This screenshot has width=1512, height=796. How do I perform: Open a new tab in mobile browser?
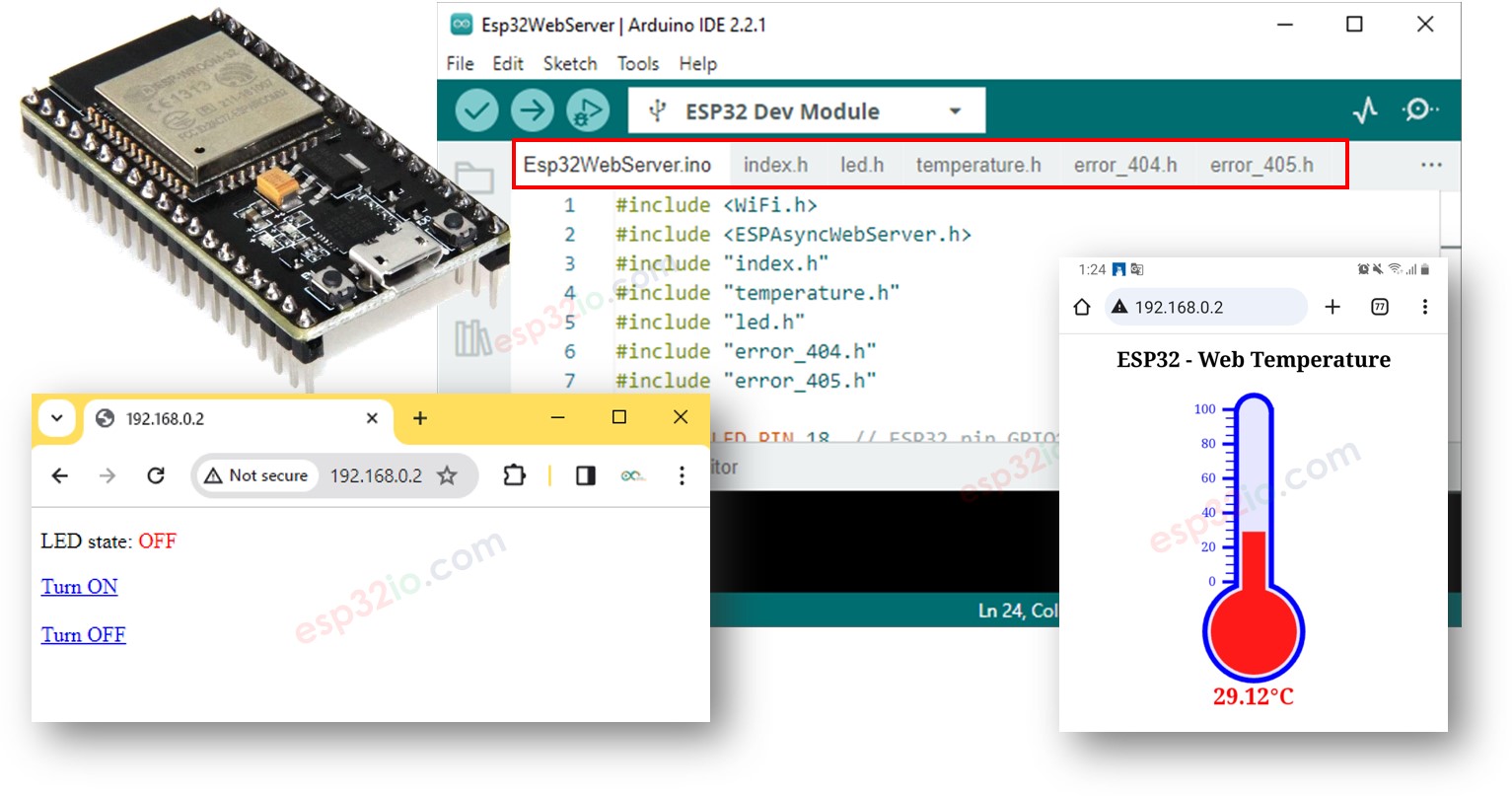(x=1332, y=308)
